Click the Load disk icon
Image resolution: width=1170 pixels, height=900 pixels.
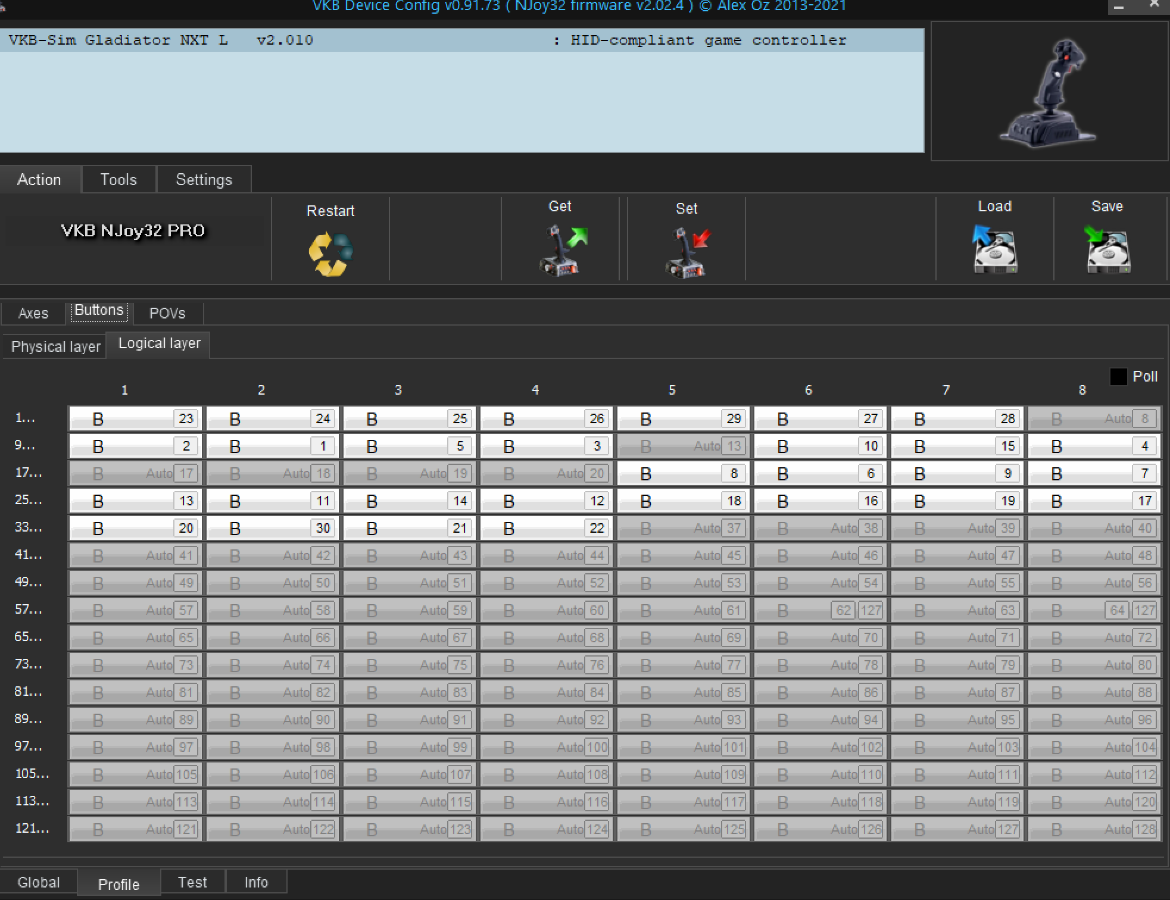pyautogui.click(x=994, y=250)
